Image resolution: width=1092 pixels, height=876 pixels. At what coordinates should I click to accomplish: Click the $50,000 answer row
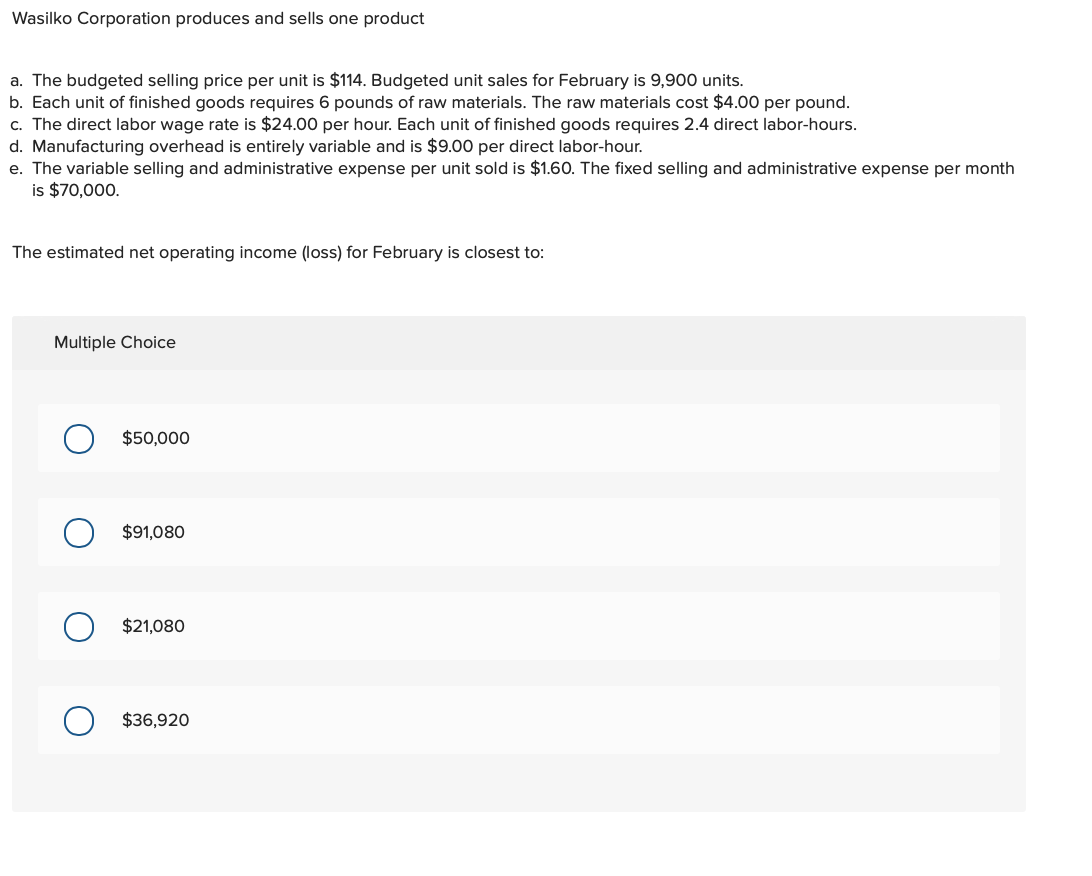coord(519,438)
